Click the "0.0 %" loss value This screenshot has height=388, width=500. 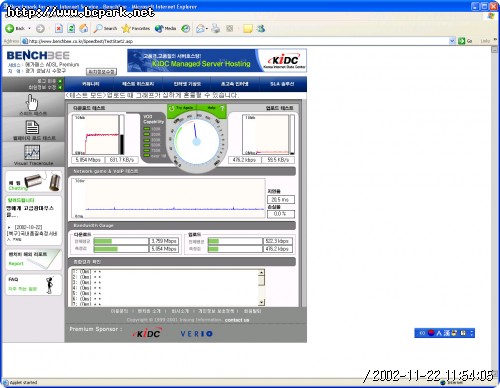pyautogui.click(x=280, y=214)
